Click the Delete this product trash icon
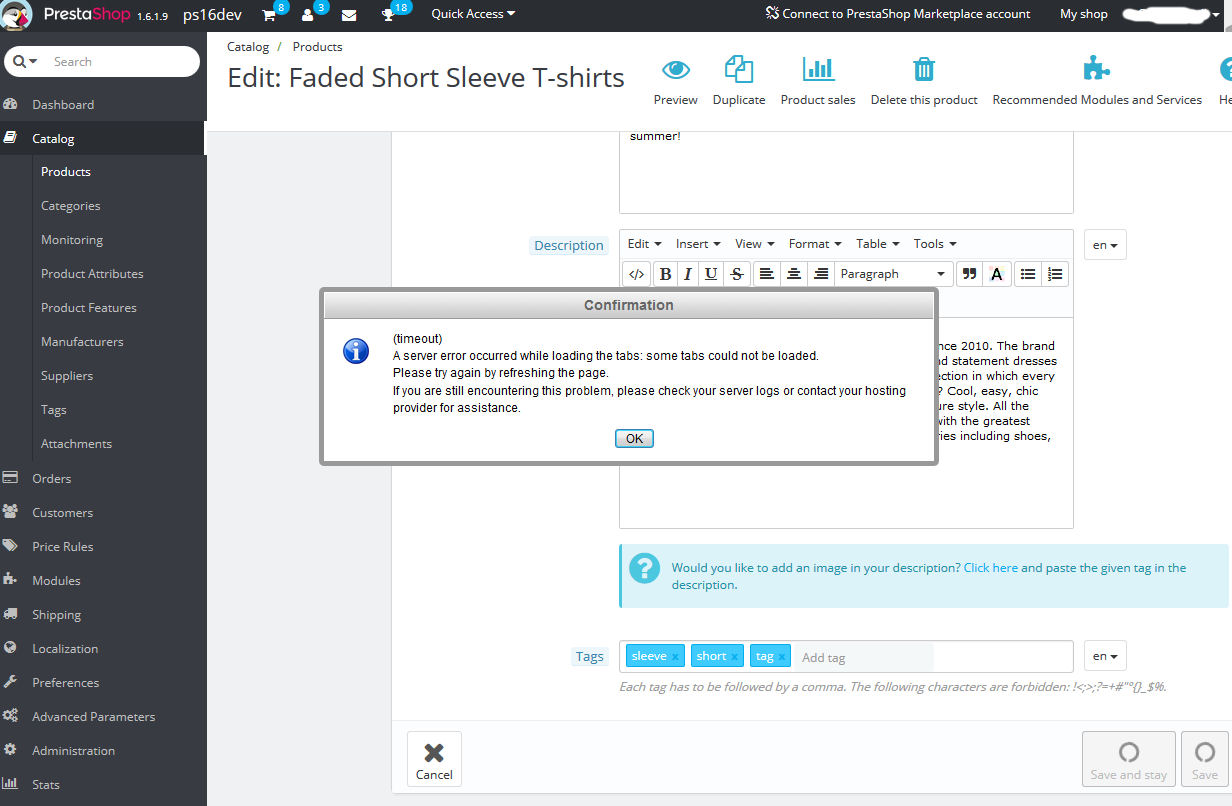The width and height of the screenshot is (1232, 806). (x=924, y=69)
